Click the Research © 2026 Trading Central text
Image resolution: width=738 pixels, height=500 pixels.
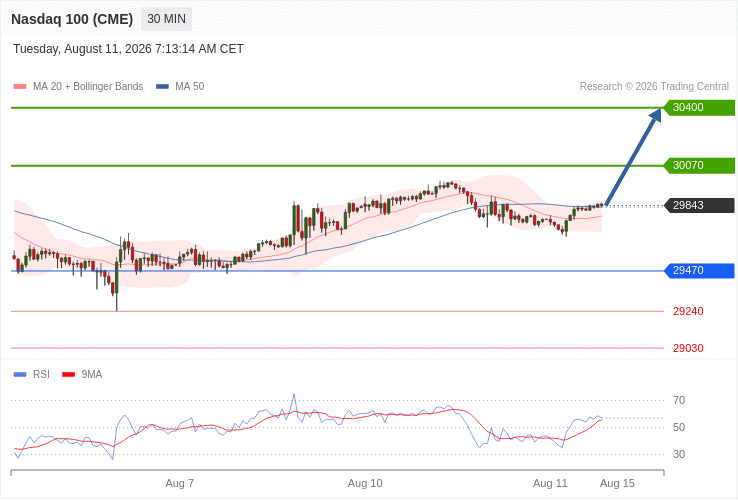[654, 87]
